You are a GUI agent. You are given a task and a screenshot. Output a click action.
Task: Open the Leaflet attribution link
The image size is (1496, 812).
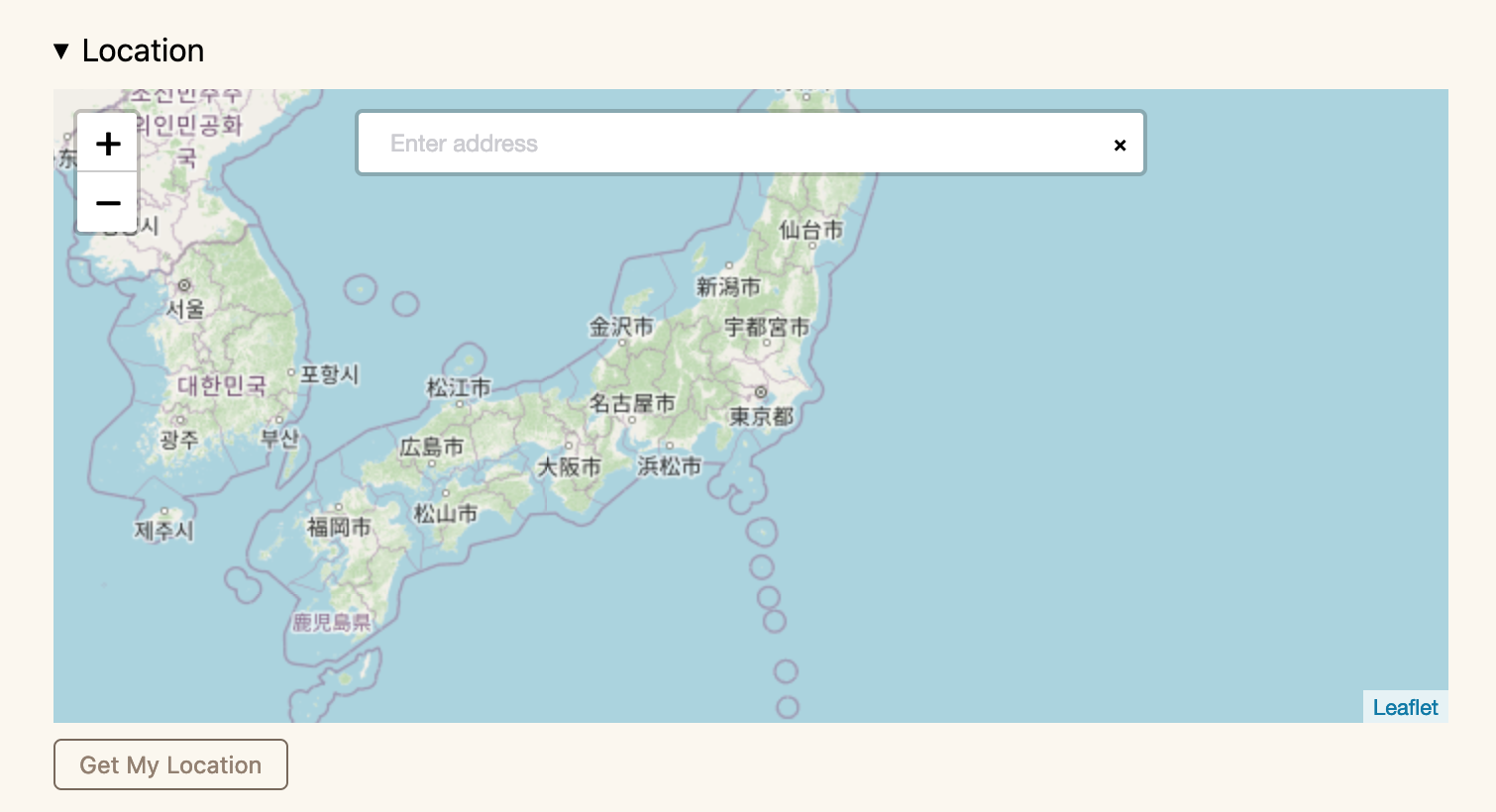pos(1404,707)
